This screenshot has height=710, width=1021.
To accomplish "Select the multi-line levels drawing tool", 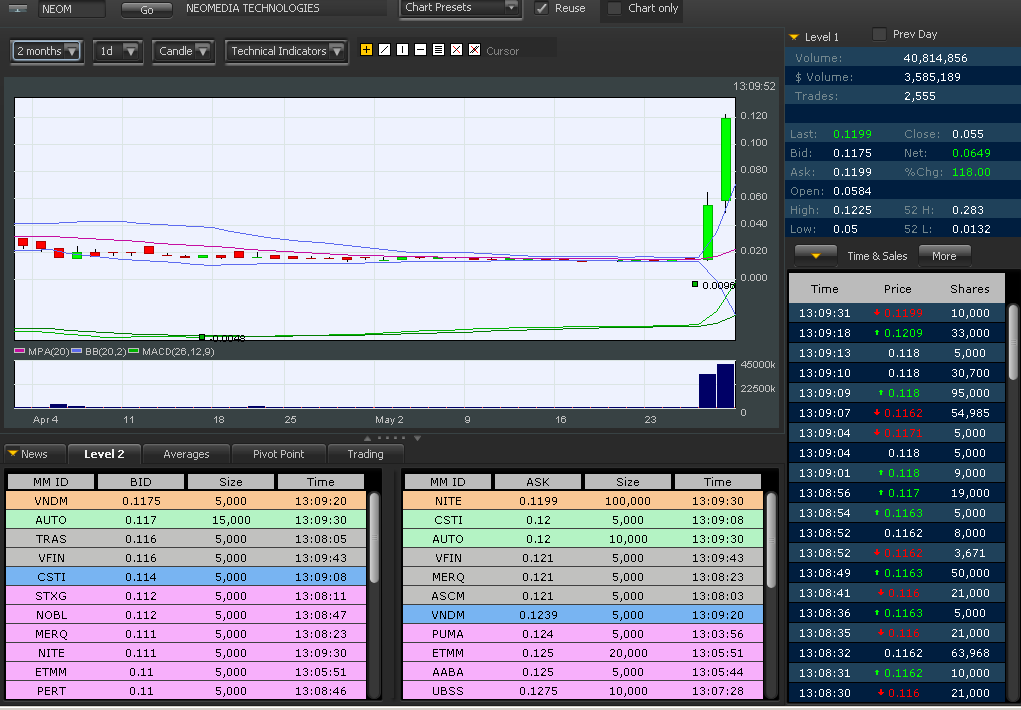I will pos(438,50).
